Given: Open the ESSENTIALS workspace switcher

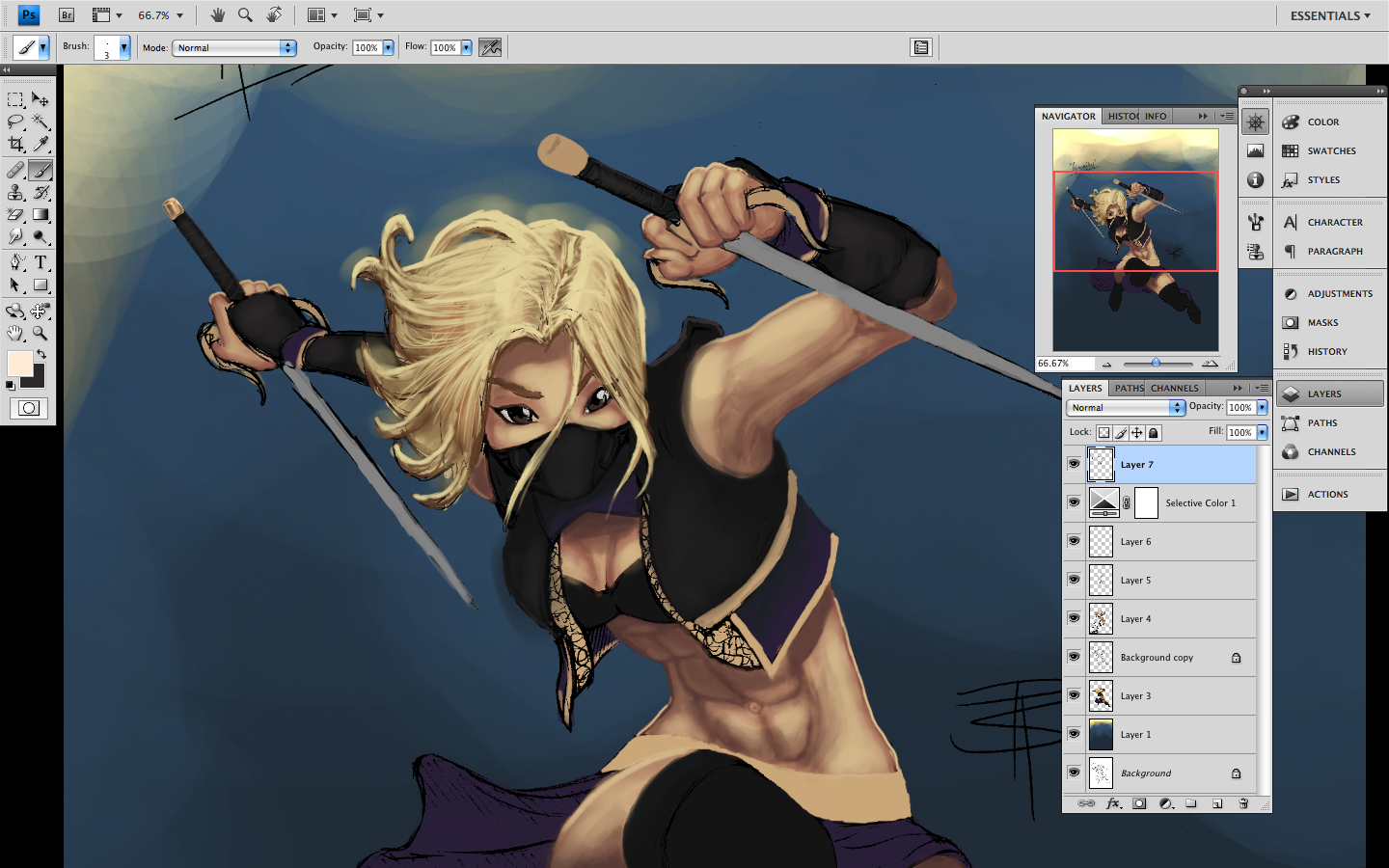Looking at the screenshot, I should click(1330, 15).
